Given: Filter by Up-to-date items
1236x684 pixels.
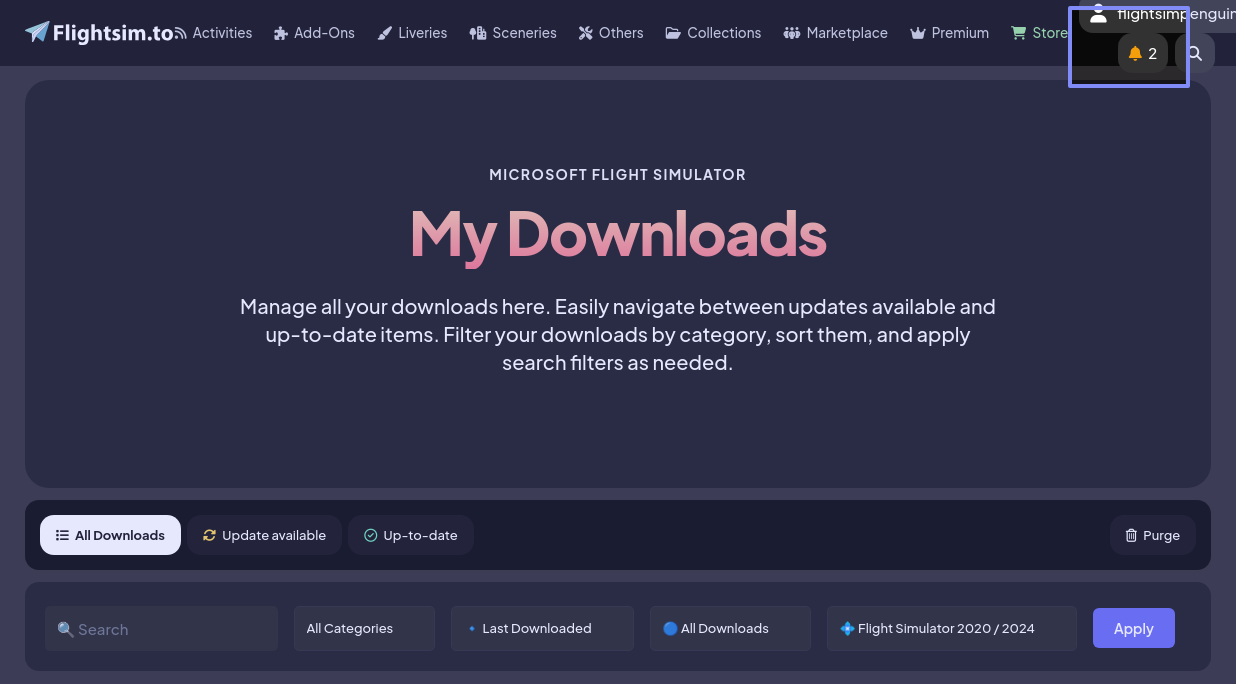Looking at the screenshot, I should pos(410,535).
